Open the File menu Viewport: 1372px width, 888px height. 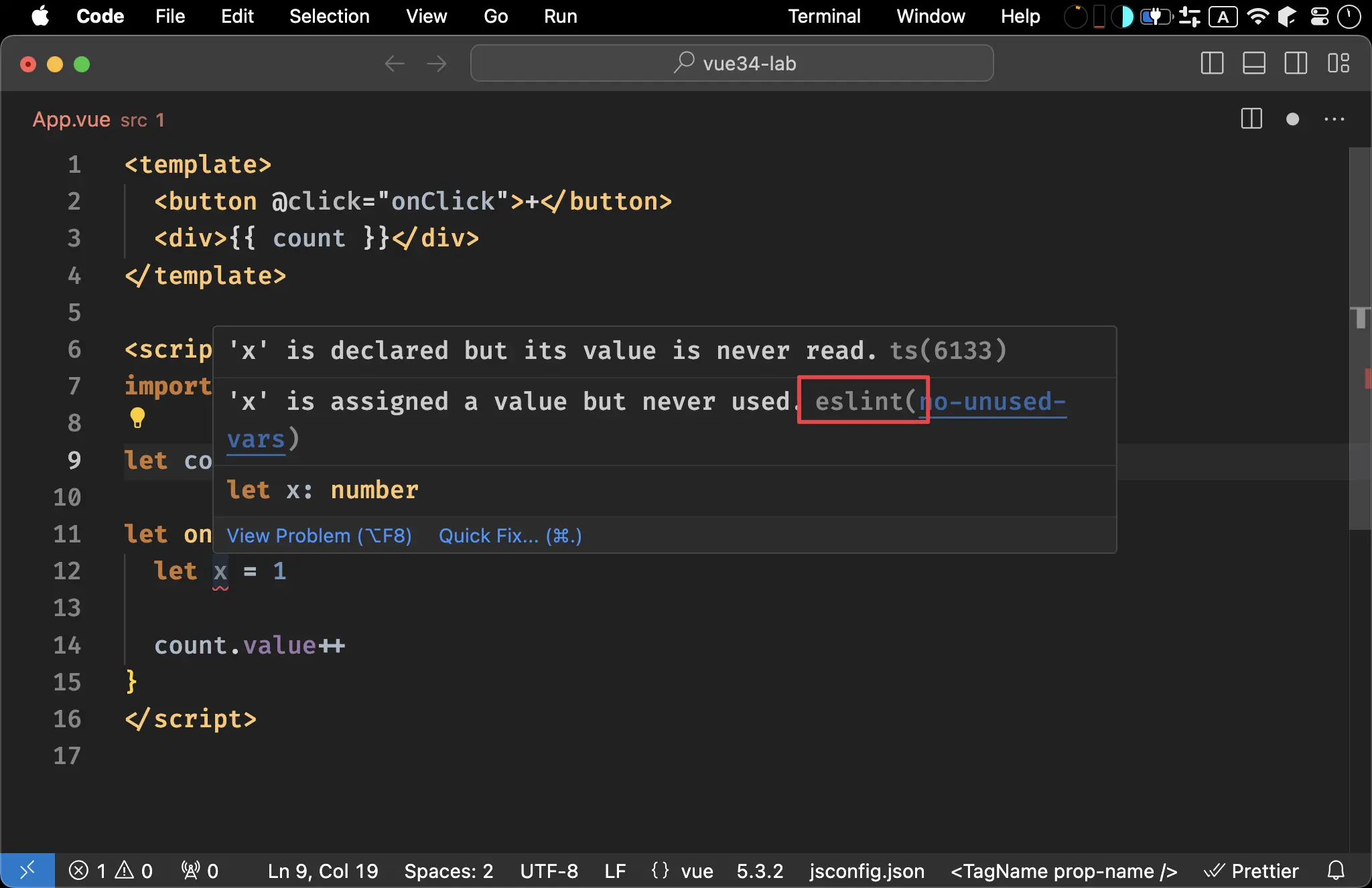170,16
